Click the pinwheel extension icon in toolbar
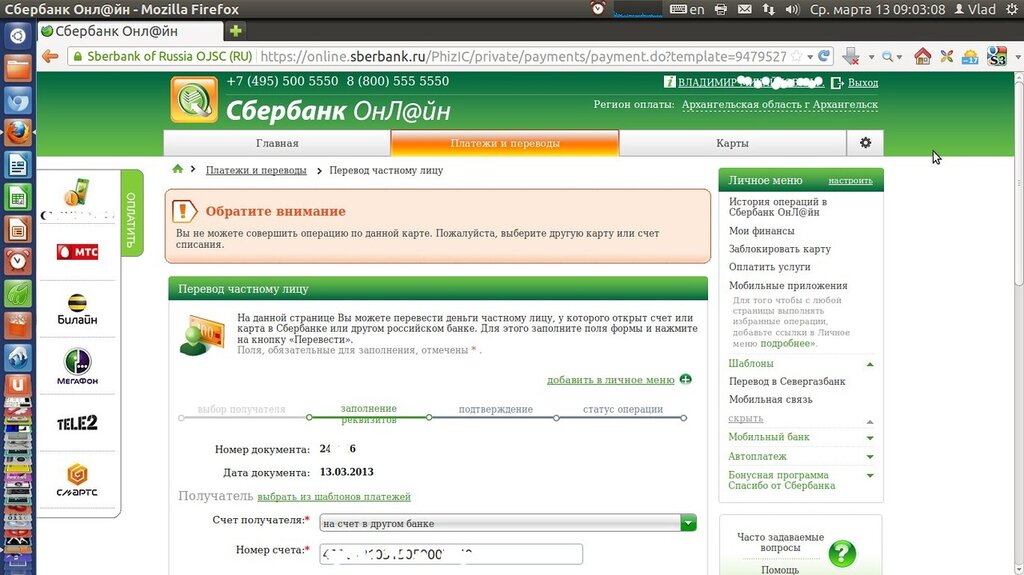1024x575 pixels. 946,56
